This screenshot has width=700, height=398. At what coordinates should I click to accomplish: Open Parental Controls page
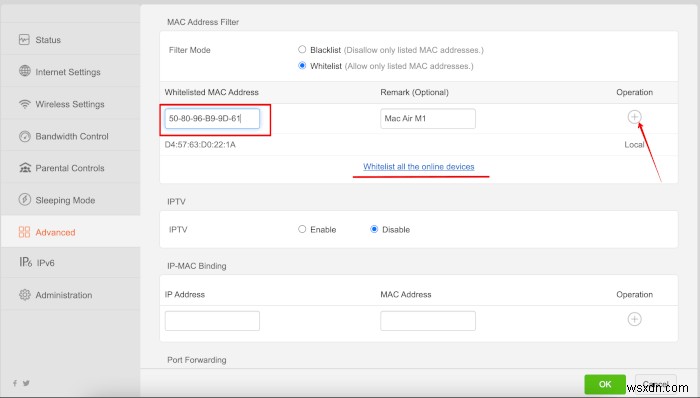(x=71, y=168)
